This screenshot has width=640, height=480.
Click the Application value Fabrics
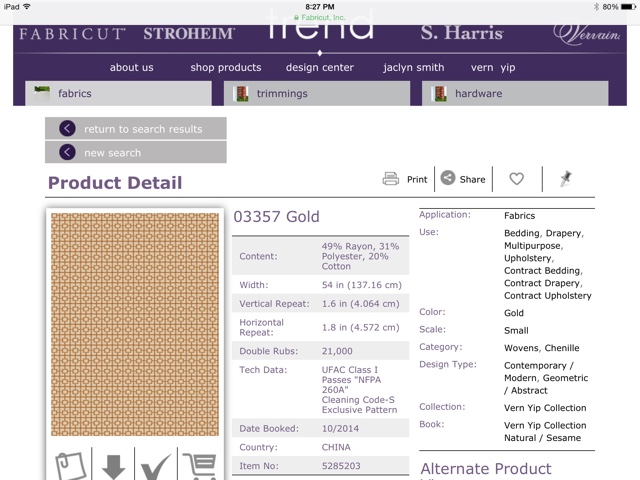click(x=519, y=216)
